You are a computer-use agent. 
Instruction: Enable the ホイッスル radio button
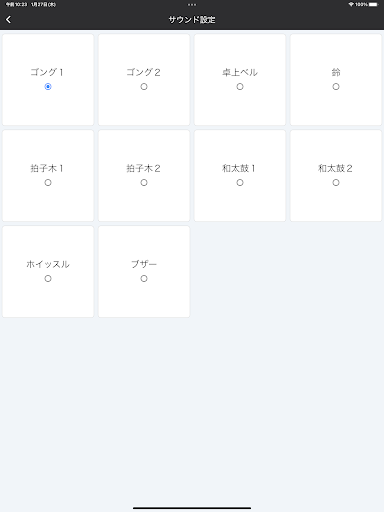(48, 279)
